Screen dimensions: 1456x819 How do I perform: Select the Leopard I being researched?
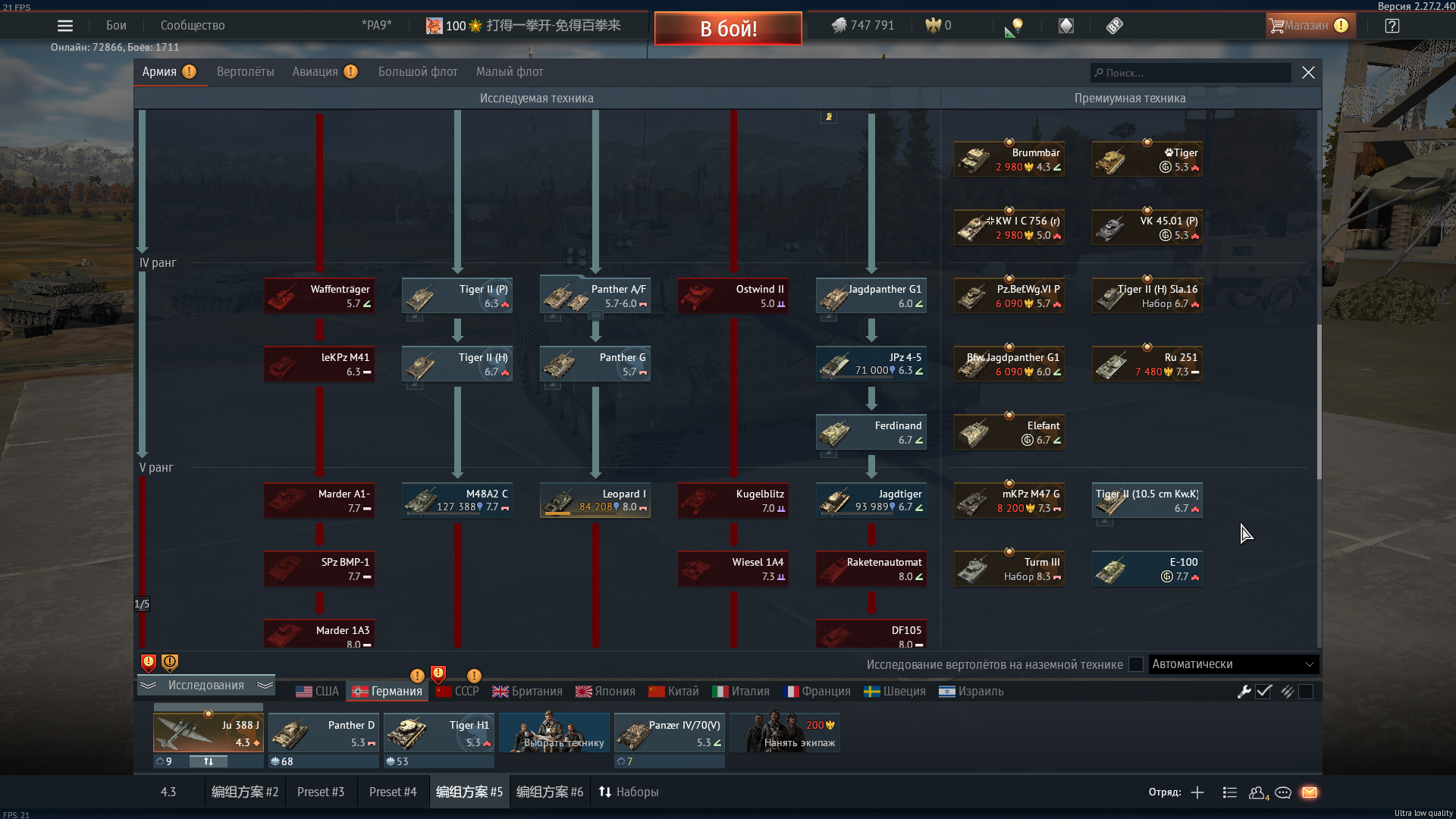595,500
